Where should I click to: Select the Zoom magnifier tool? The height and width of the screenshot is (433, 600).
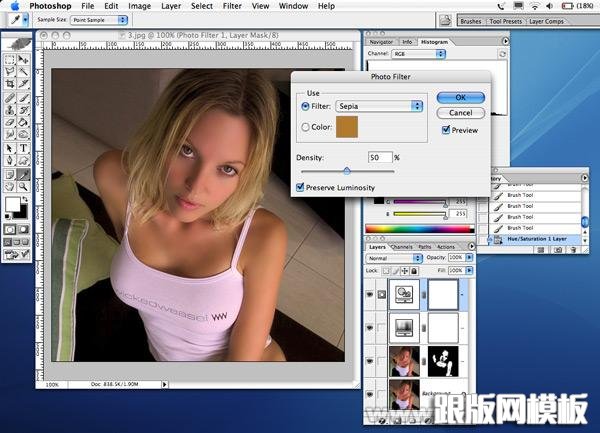point(23,187)
